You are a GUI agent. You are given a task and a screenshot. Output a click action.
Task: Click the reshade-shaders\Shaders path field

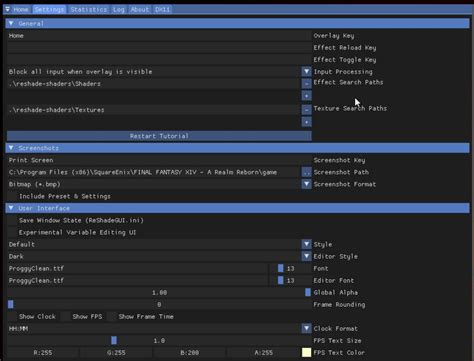click(x=154, y=83)
